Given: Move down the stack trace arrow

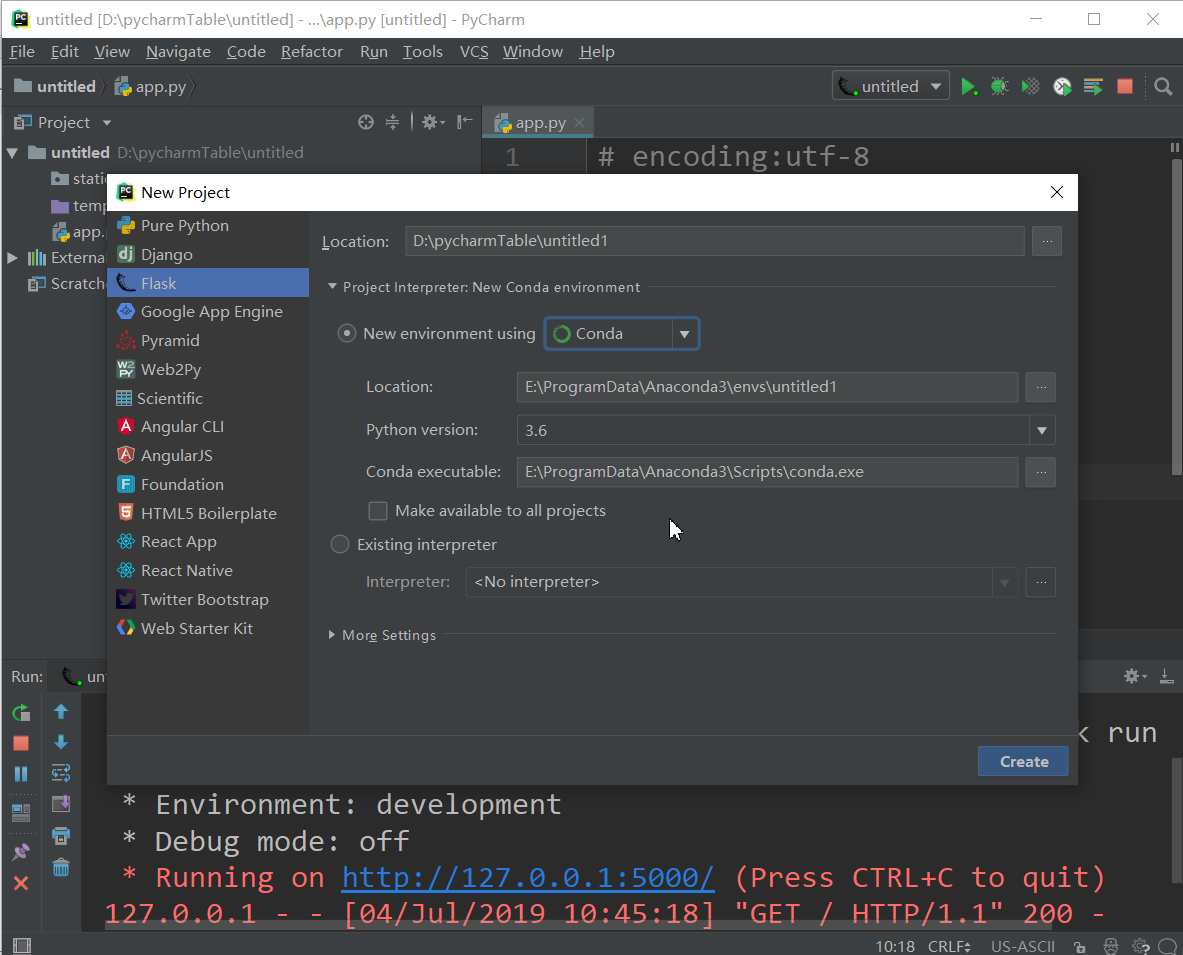Looking at the screenshot, I should pos(61,742).
